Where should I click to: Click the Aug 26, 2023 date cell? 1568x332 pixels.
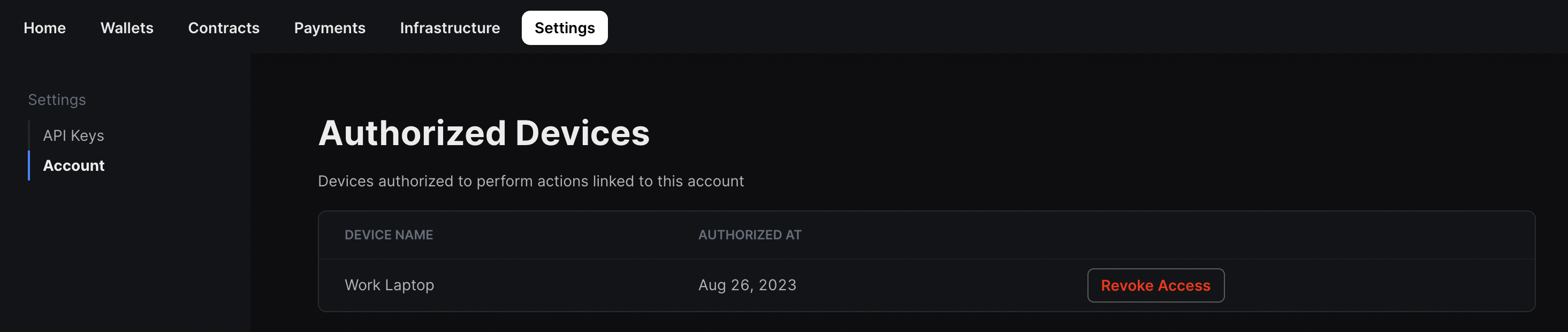[x=747, y=284]
